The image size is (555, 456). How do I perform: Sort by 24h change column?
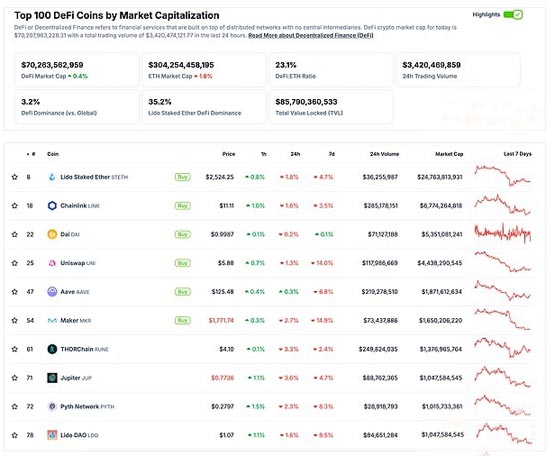coord(295,154)
